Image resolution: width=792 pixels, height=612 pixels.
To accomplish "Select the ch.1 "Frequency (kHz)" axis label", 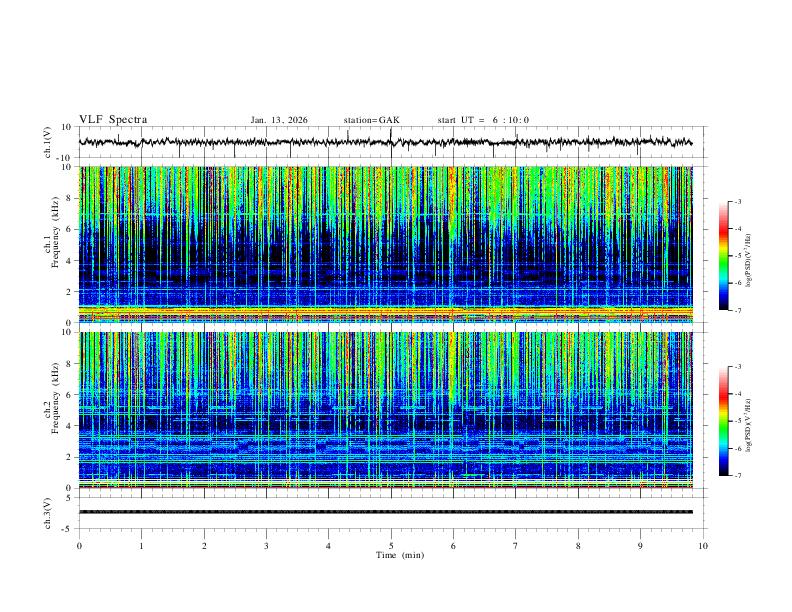I will click(x=55, y=232).
